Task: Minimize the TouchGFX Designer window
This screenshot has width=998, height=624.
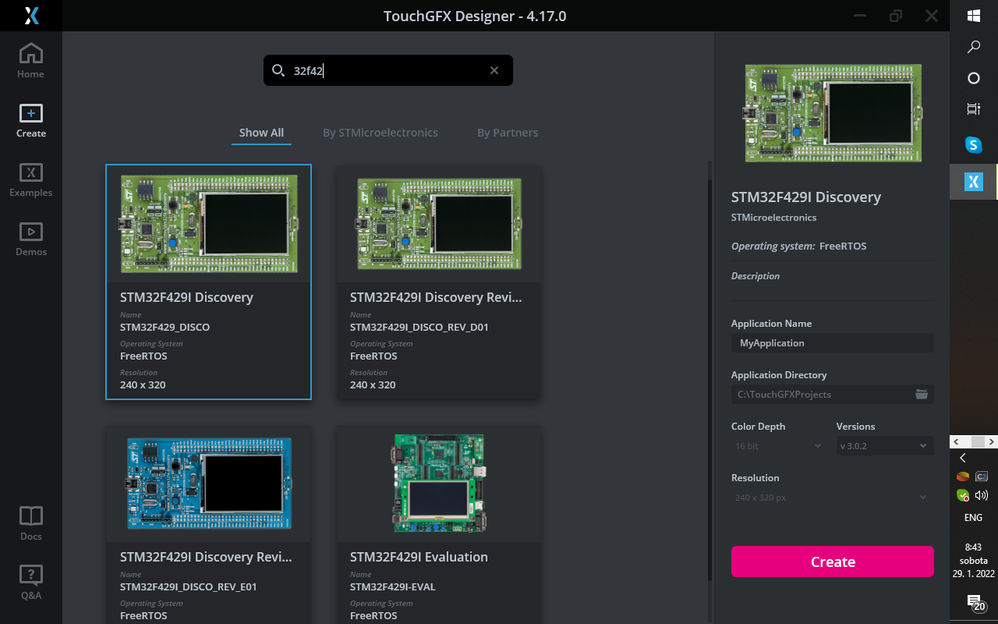Action: pyautogui.click(x=860, y=15)
